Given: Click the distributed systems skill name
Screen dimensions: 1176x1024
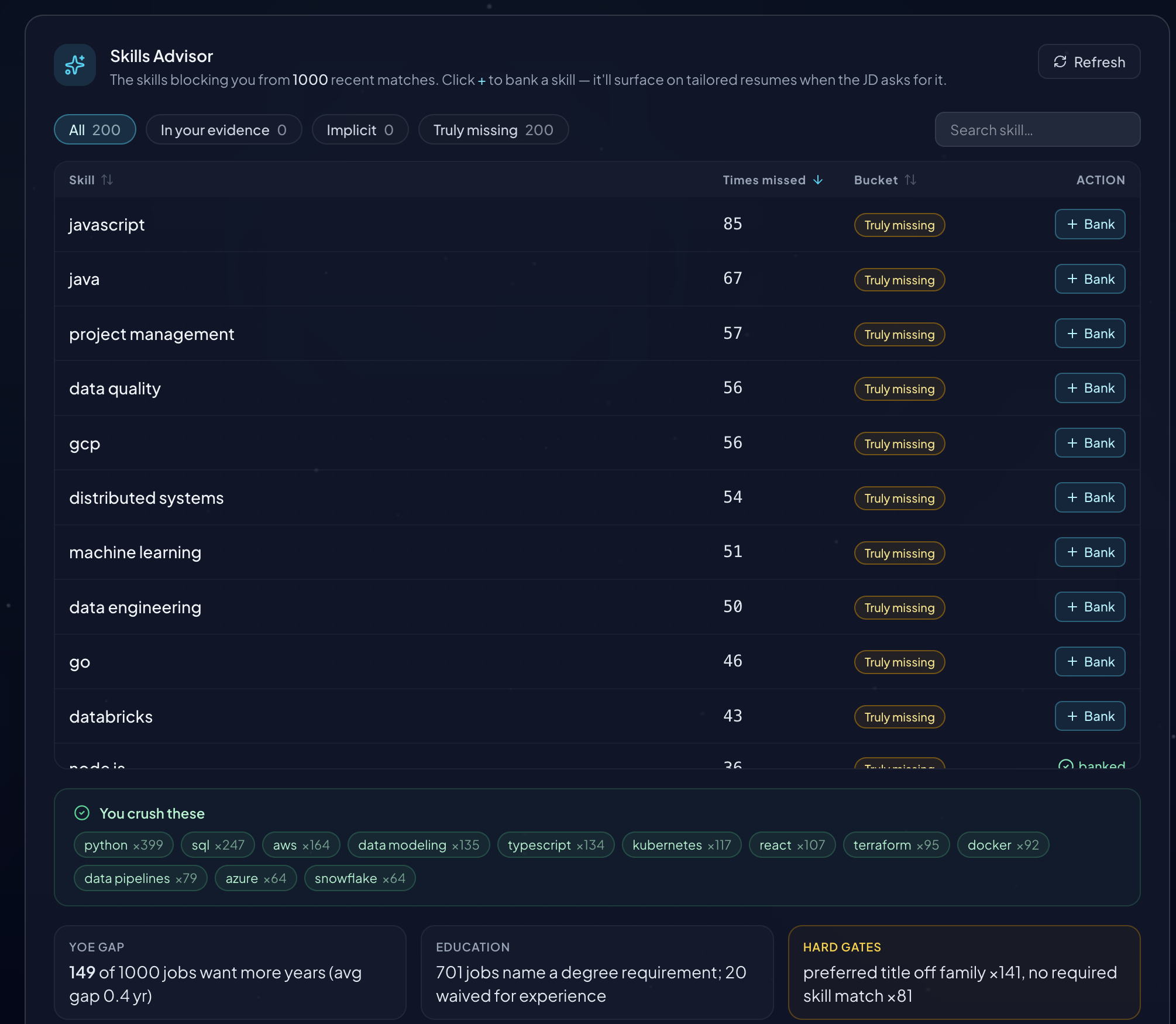Looking at the screenshot, I should point(146,498).
